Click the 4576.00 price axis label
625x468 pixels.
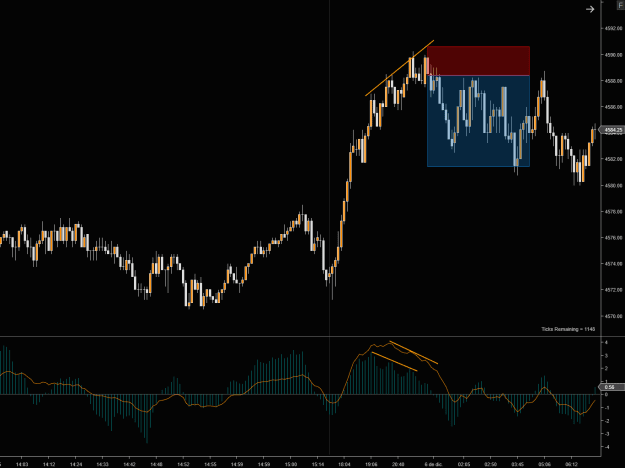(613, 238)
